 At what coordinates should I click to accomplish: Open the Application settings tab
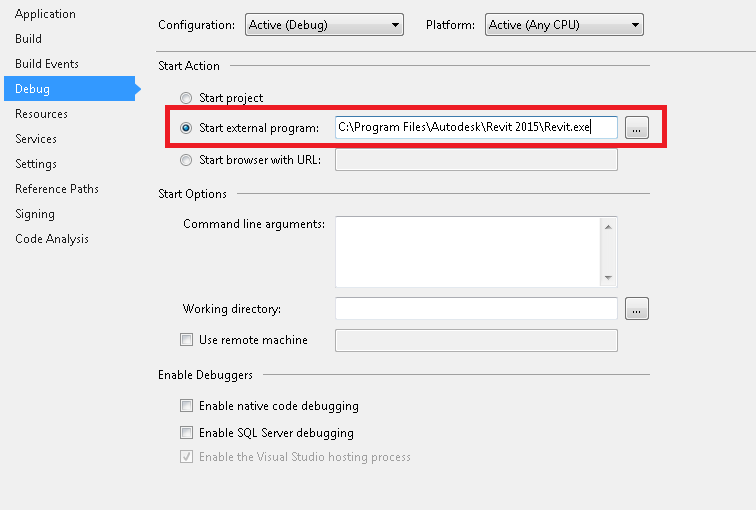[x=45, y=14]
